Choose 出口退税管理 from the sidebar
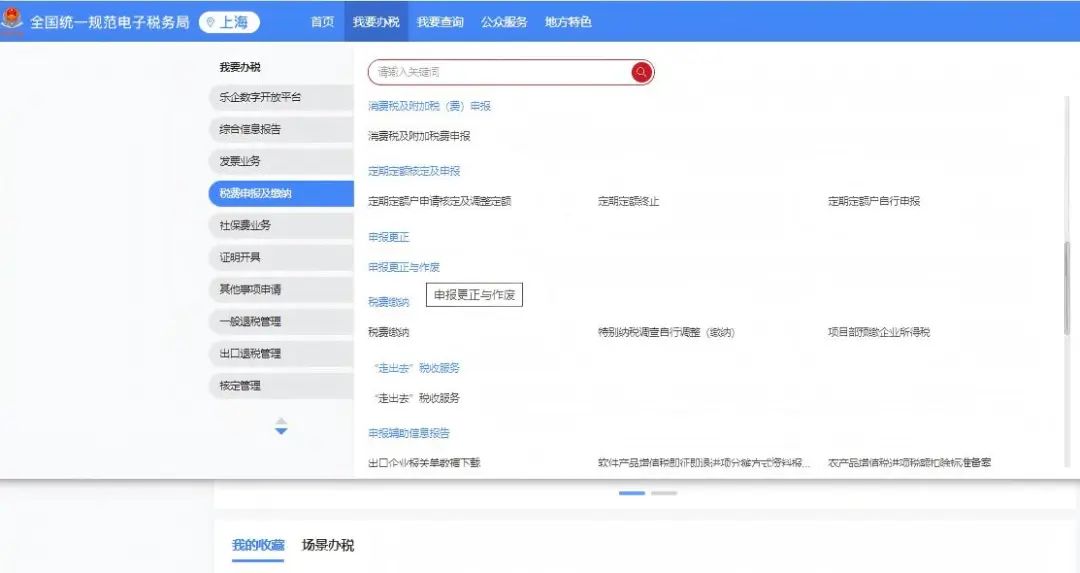 250,353
